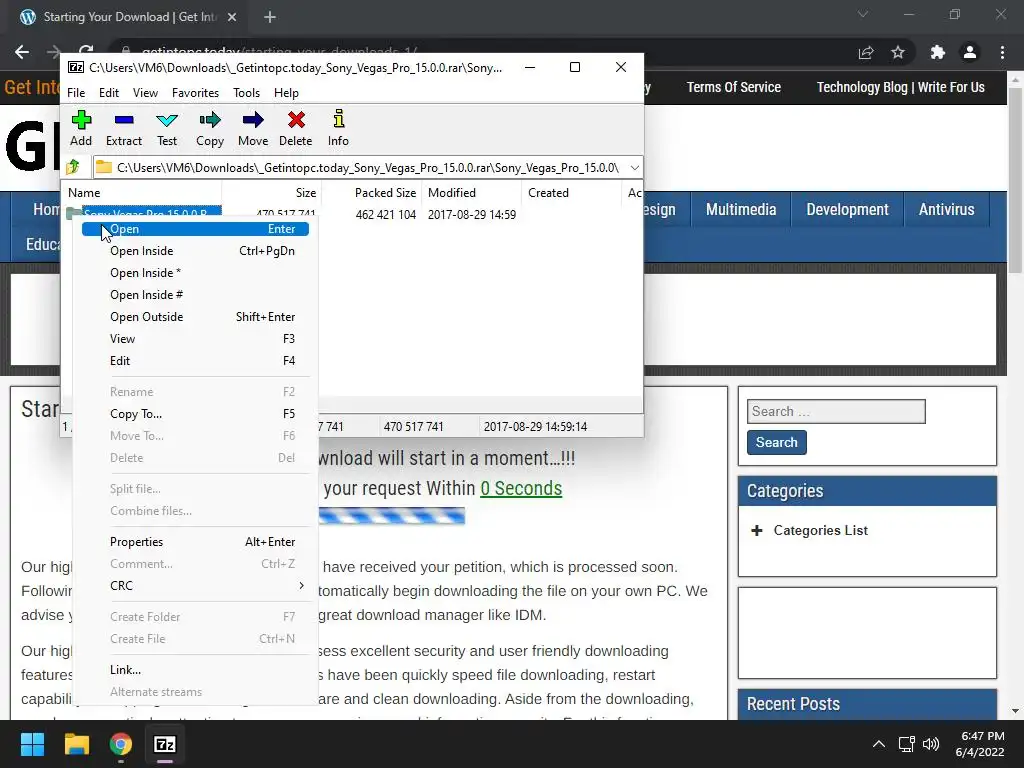Select packed size 462 421 104 cell
The width and height of the screenshot is (1024, 768).
click(385, 214)
